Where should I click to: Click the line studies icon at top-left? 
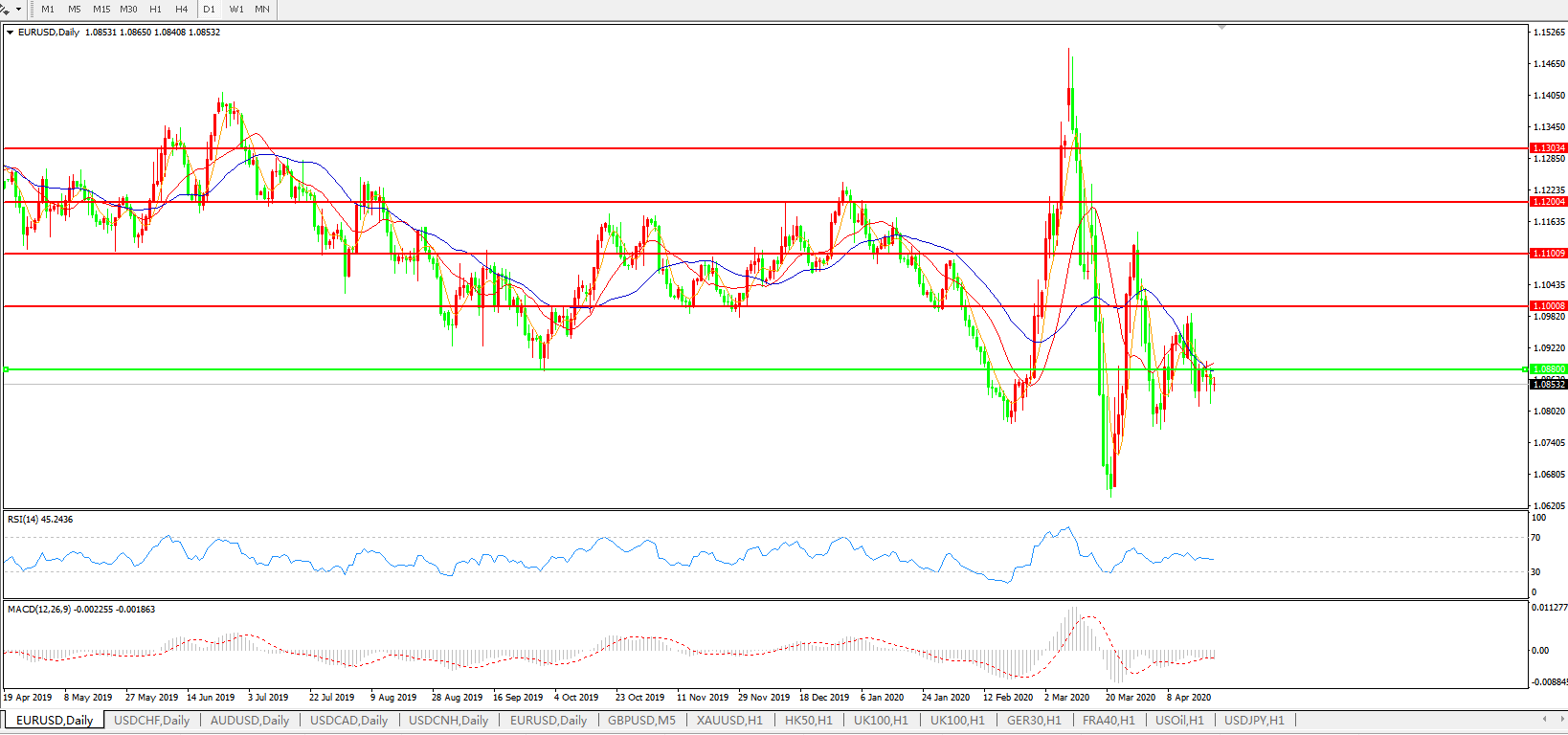(x=5, y=9)
